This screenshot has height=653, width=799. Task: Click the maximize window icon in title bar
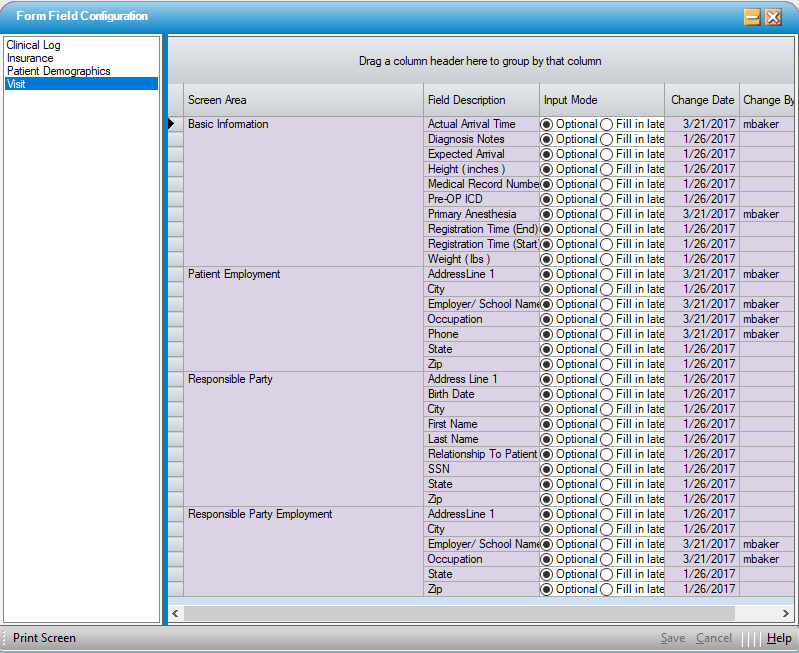coord(752,17)
